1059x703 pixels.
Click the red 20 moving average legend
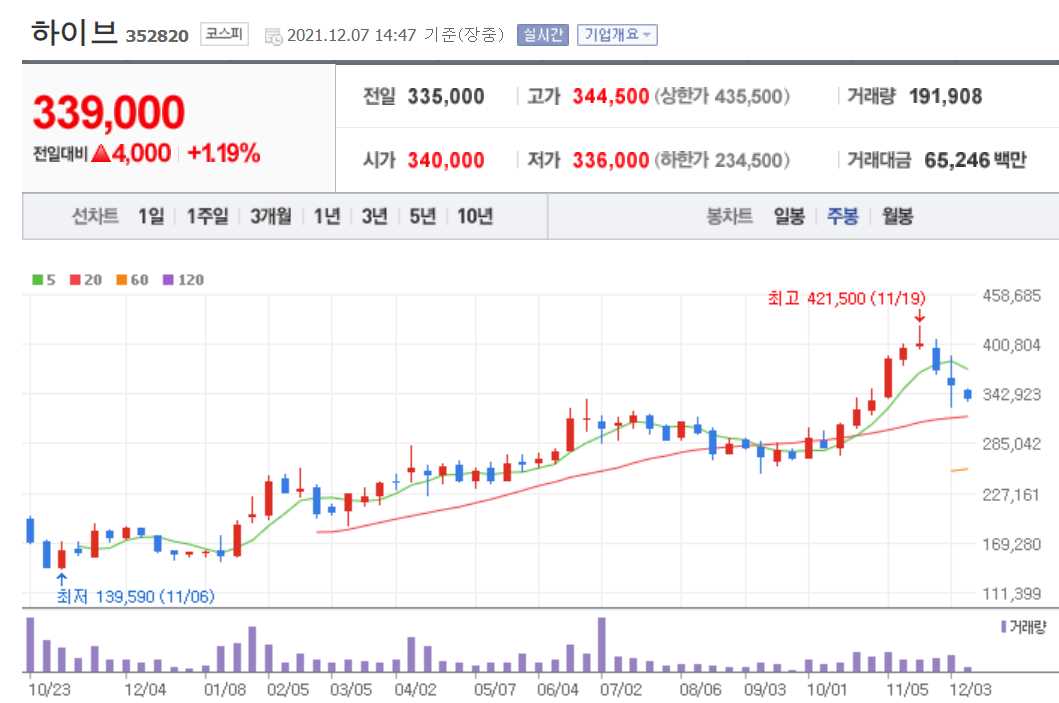(86, 280)
